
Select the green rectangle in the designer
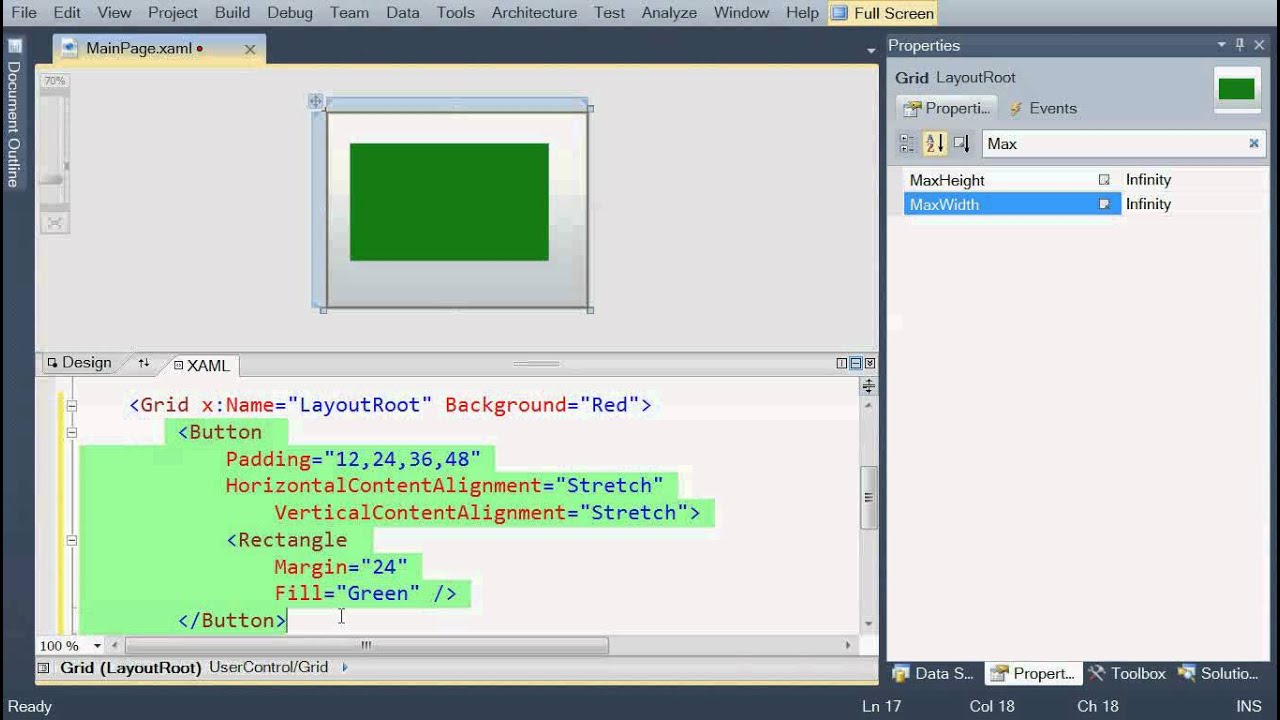point(449,202)
